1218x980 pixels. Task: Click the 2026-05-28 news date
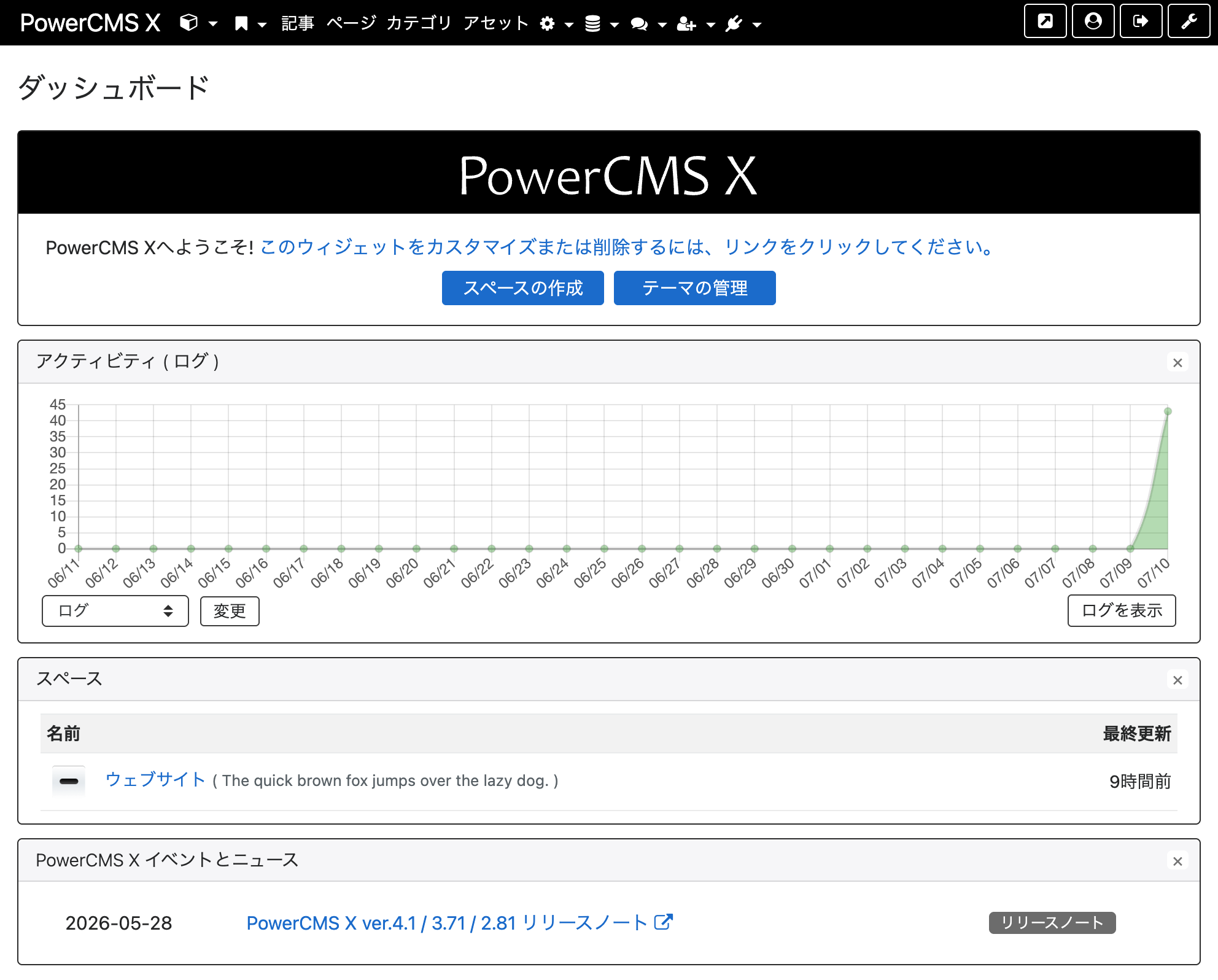[x=118, y=923]
